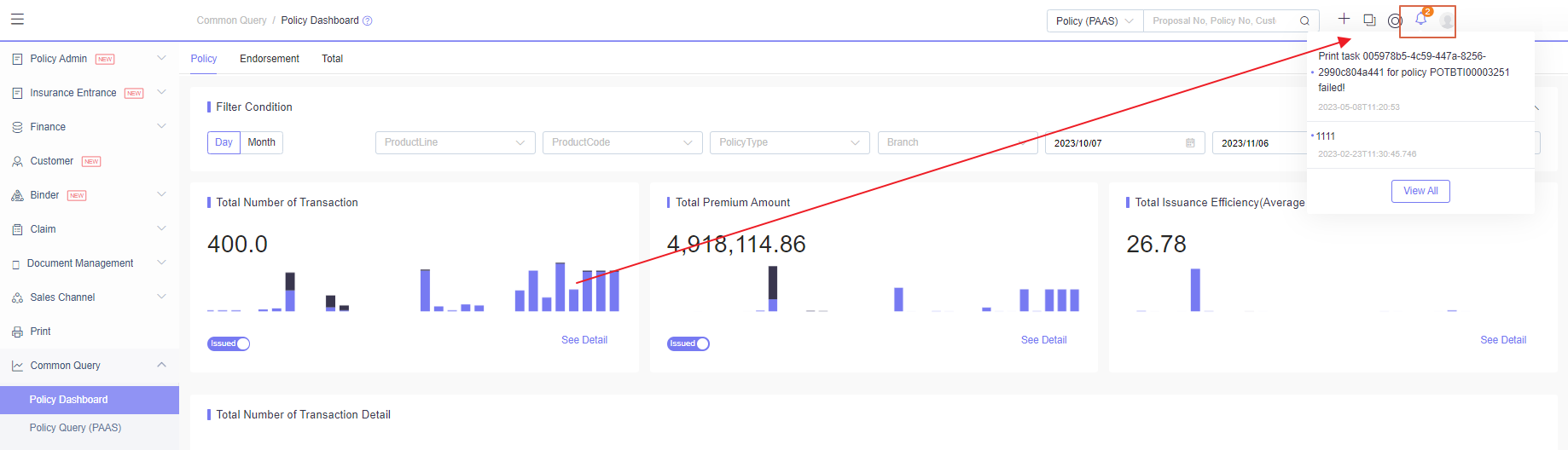Open the ProductLine dropdown
The width and height of the screenshot is (1568, 450).
[x=455, y=142]
